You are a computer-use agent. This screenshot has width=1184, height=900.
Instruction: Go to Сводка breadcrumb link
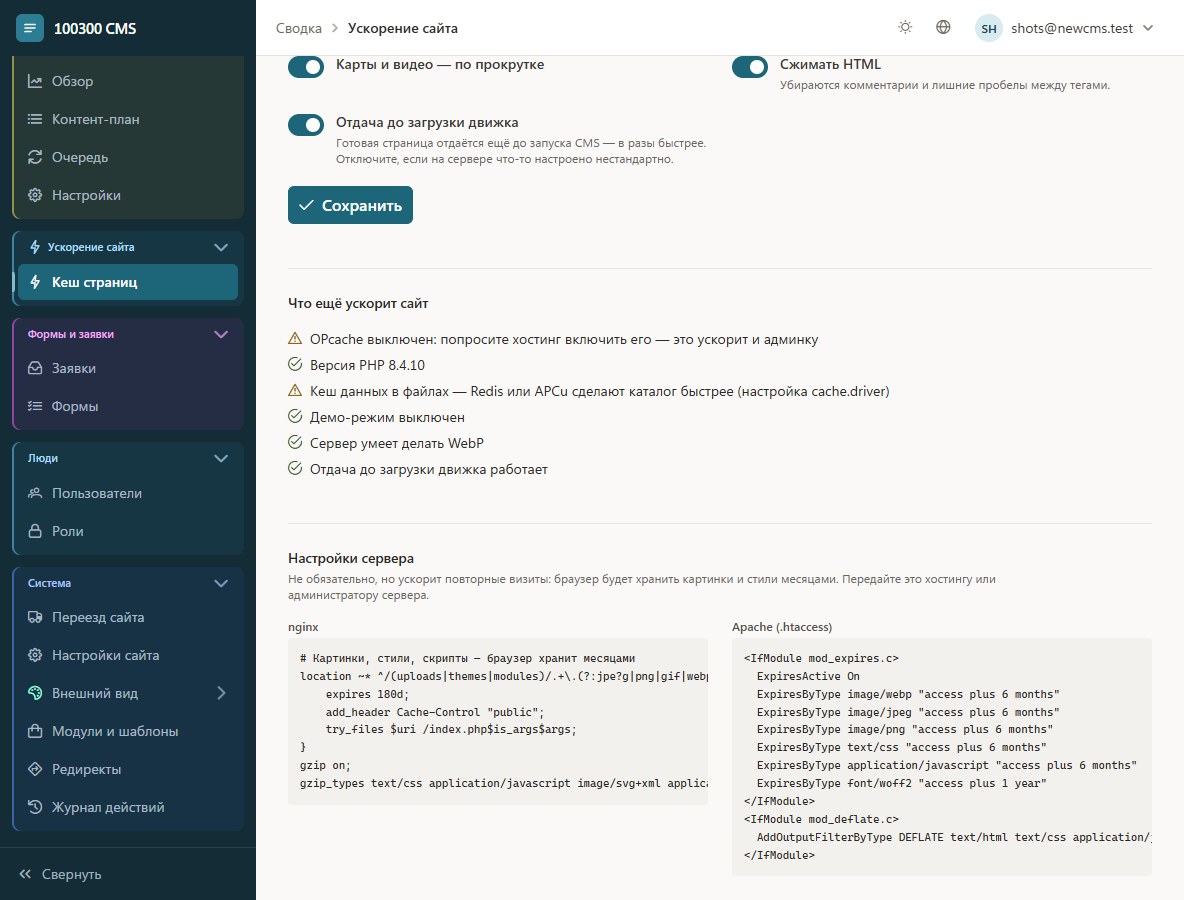coord(298,28)
